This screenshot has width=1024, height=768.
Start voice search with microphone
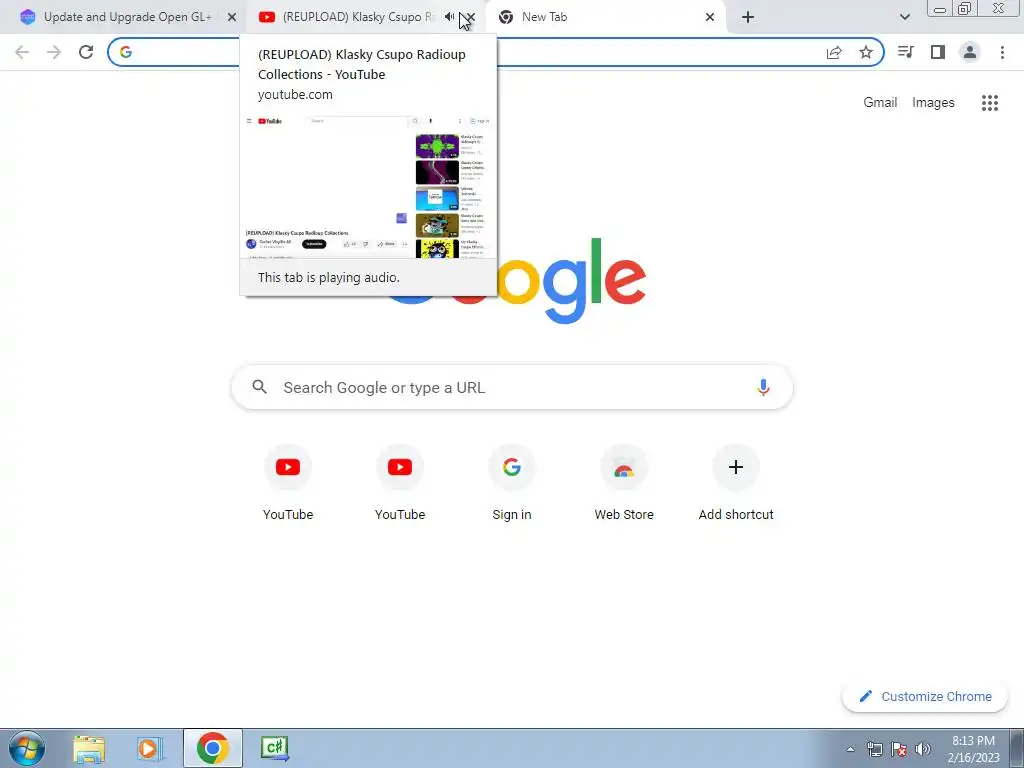763,387
